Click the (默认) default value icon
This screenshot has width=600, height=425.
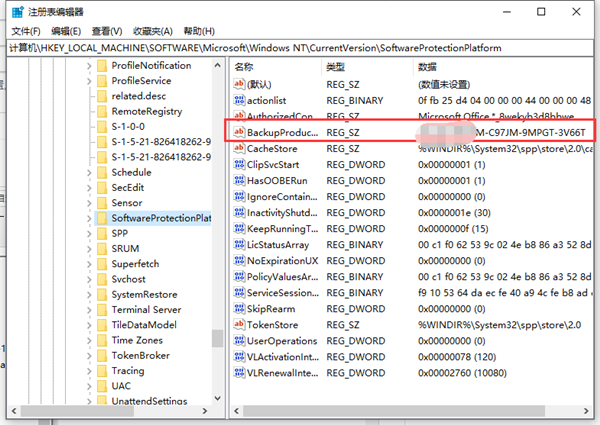tap(239, 84)
